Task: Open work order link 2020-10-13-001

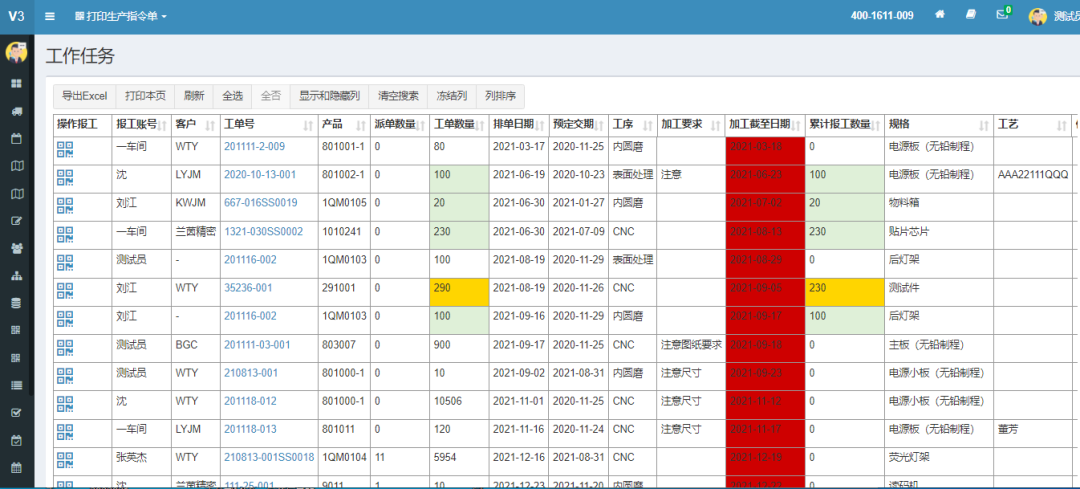Action: pyautogui.click(x=260, y=174)
